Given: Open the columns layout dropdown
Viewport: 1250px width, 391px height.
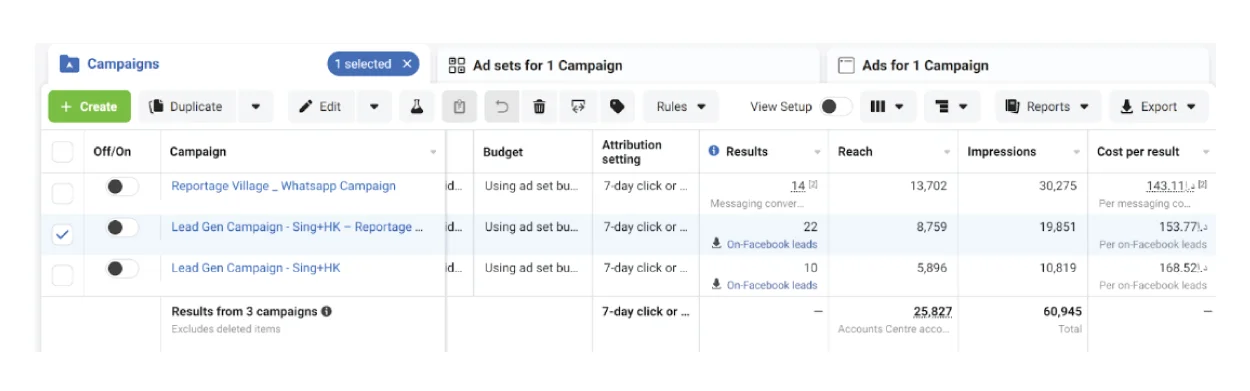Looking at the screenshot, I should (887, 107).
